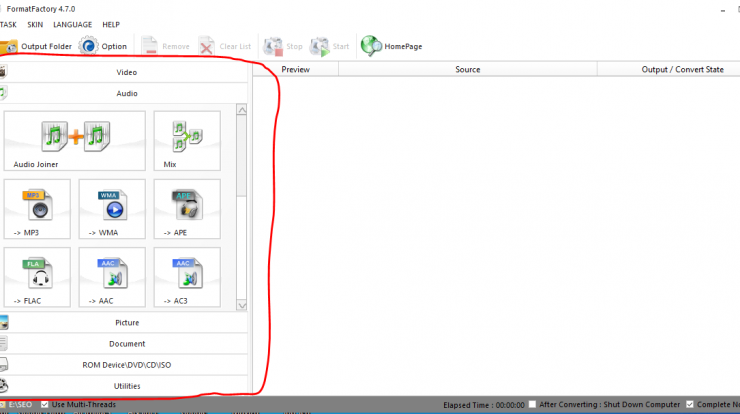The width and height of the screenshot is (740, 414).
Task: Click the Preview column header
Action: 295,69
